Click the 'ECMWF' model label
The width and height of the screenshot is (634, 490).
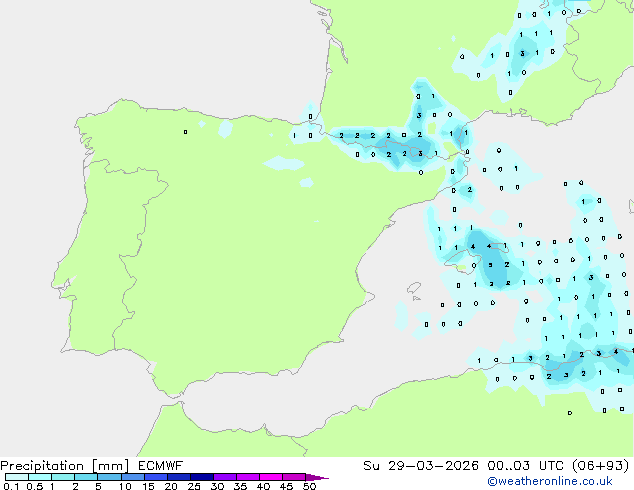[x=161, y=466]
